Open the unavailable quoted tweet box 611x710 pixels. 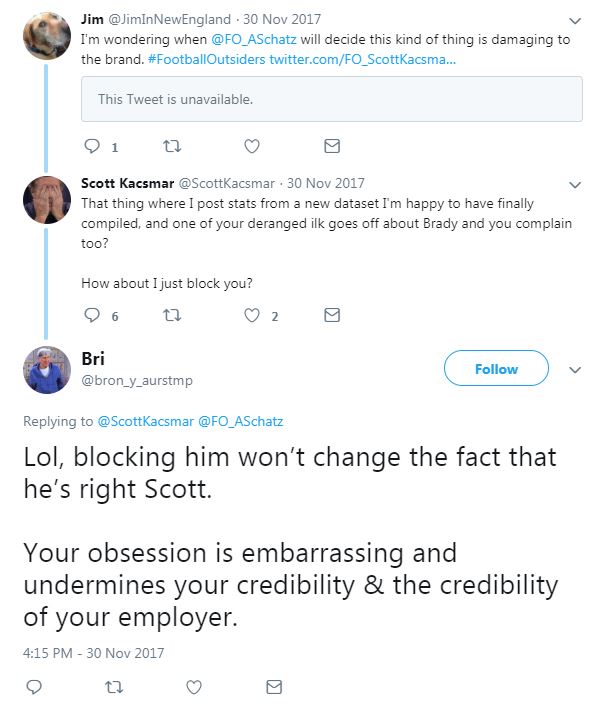pos(331,99)
